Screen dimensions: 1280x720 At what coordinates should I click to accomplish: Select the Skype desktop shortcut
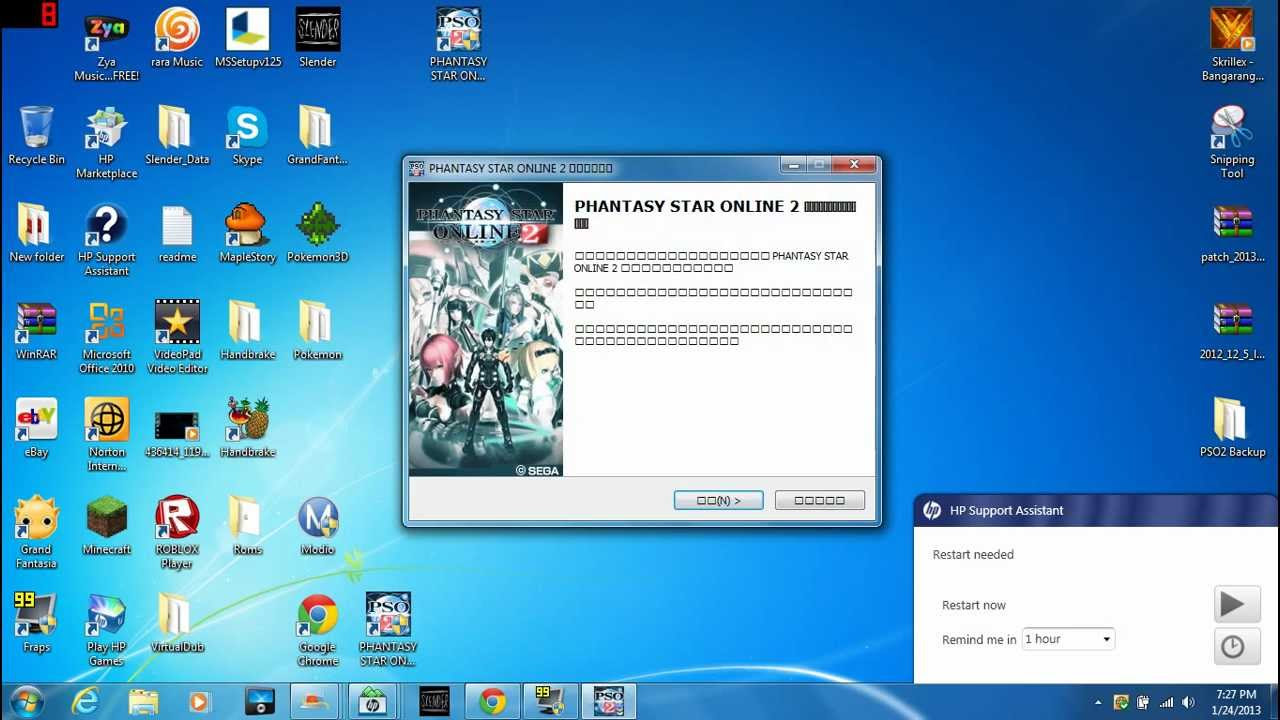click(247, 136)
